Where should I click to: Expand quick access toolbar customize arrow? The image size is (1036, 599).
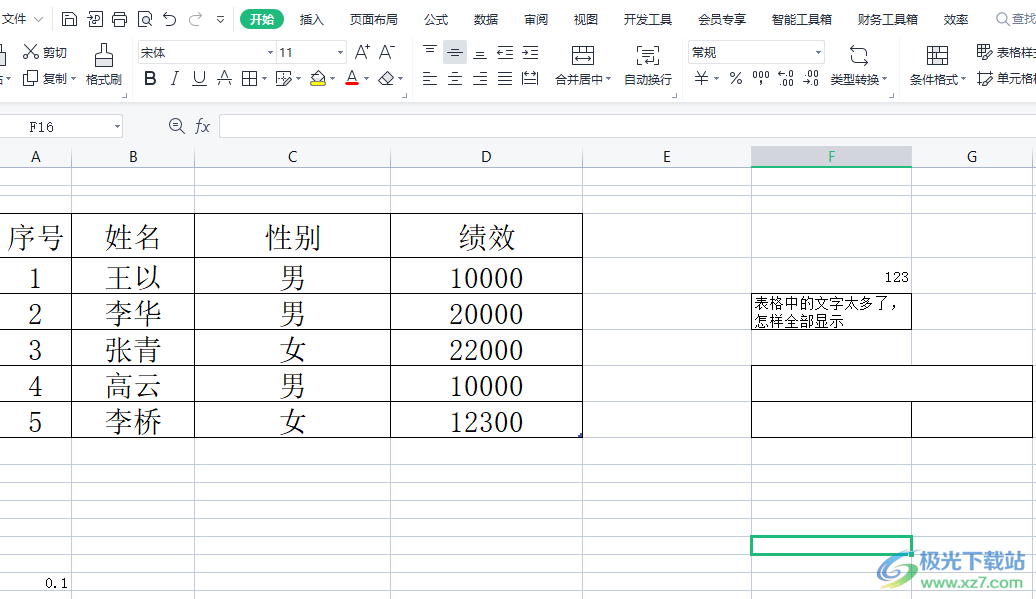coord(221,20)
